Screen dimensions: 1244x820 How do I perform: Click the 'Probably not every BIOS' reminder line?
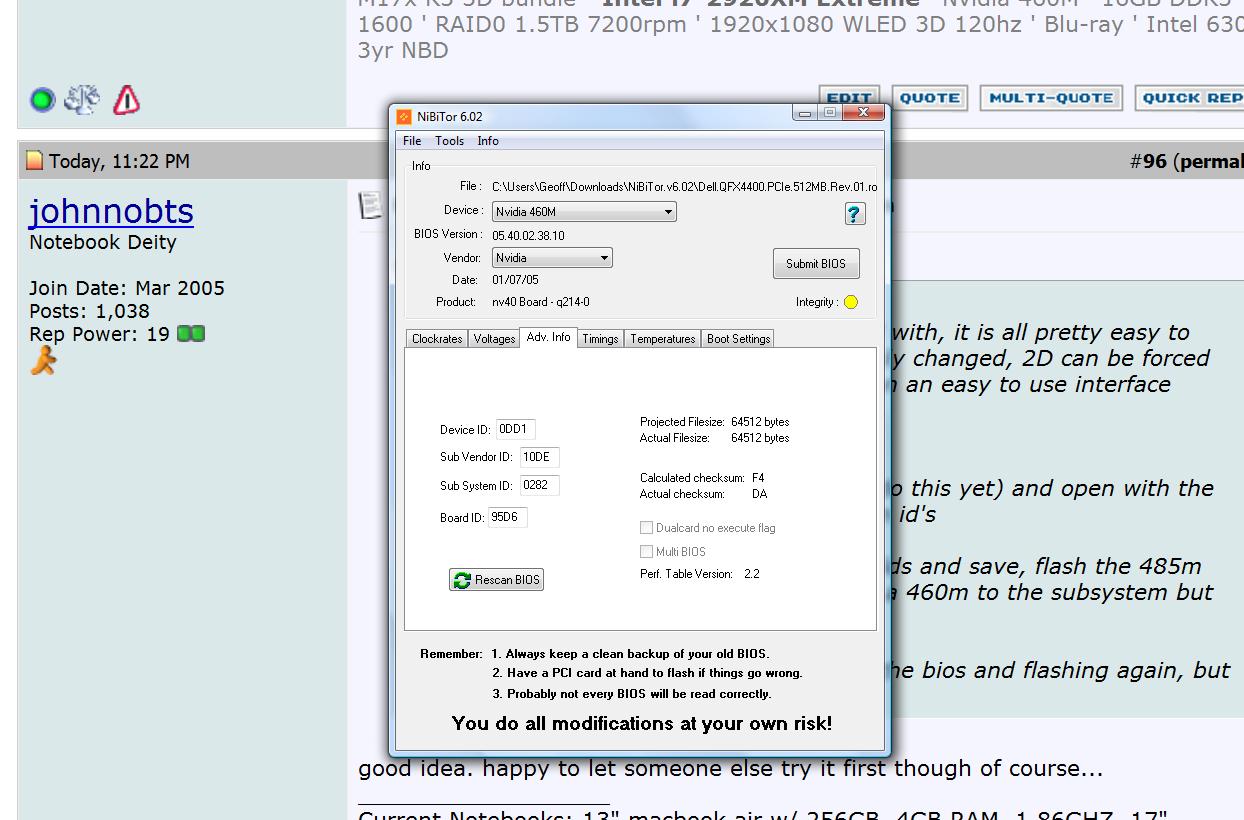pyautogui.click(x=631, y=694)
